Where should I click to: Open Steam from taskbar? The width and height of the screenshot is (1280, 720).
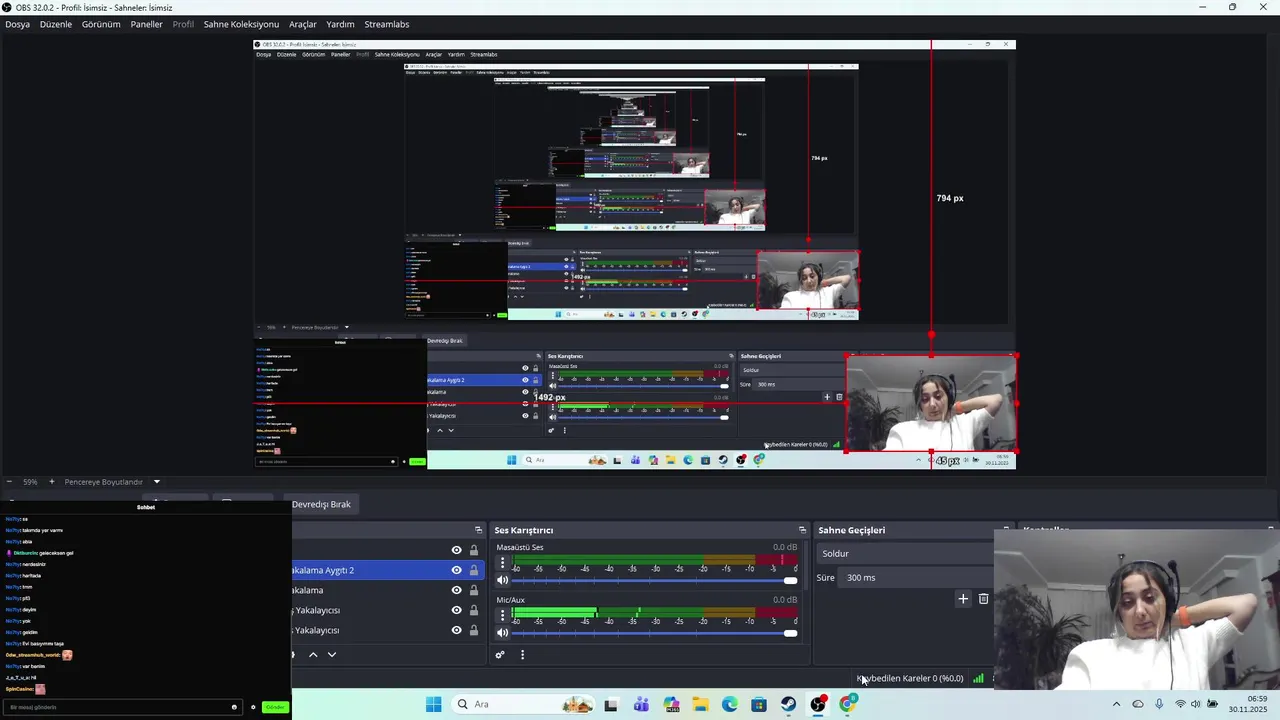tap(789, 704)
